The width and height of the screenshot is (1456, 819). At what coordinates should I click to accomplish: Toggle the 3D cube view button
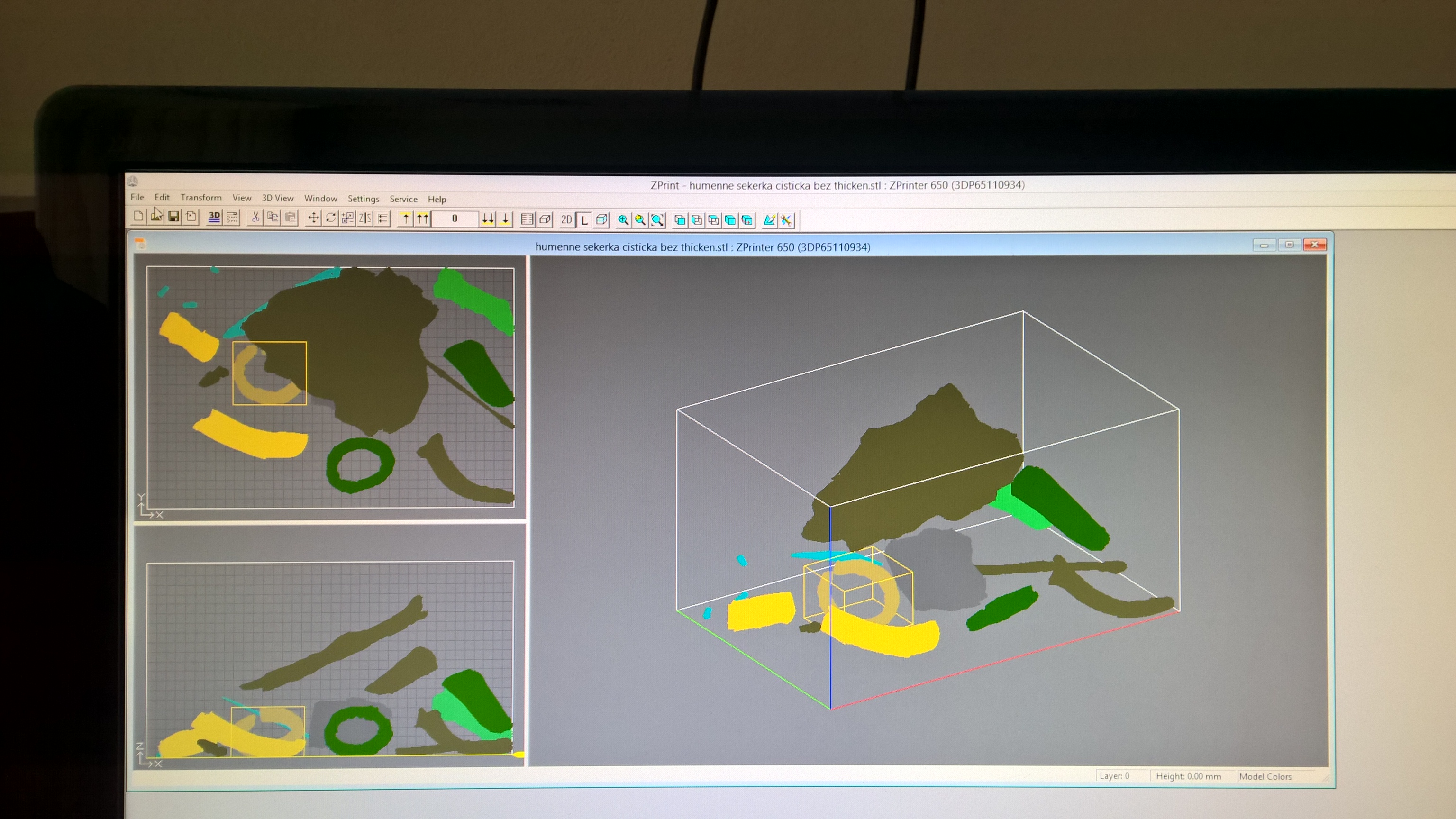click(x=602, y=220)
